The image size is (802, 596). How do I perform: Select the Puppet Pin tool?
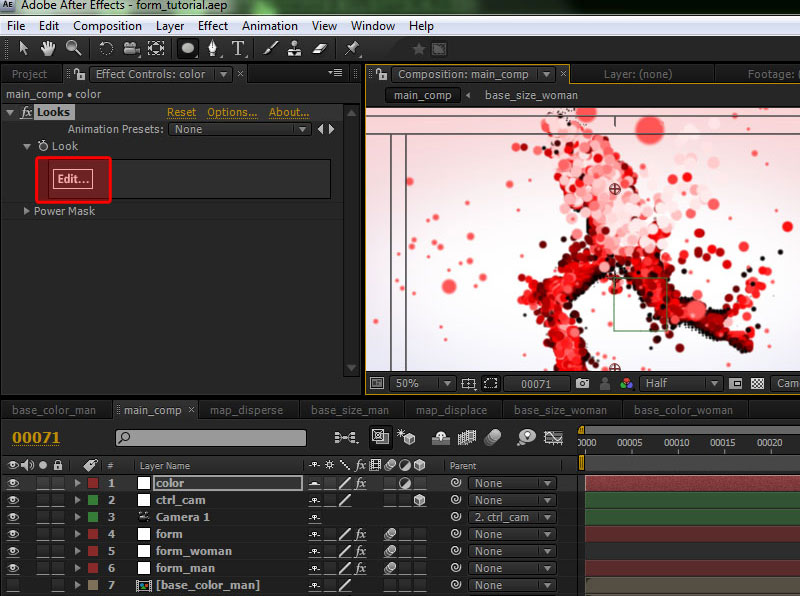pos(352,49)
